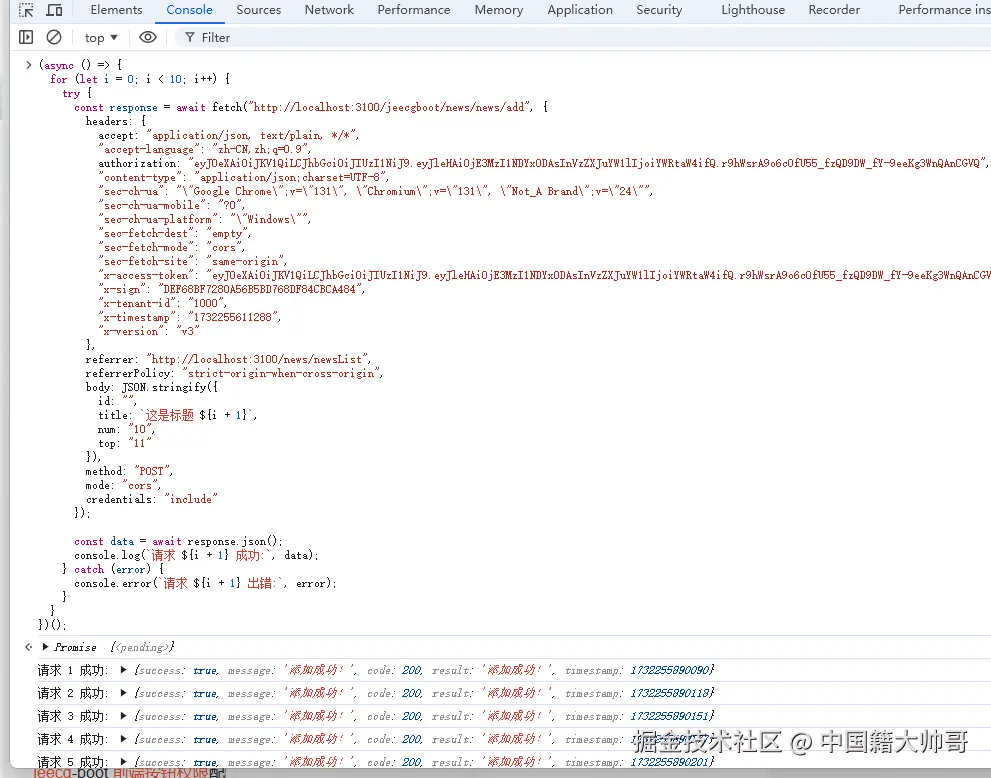Expand the 请求 3 成功 response object
The width and height of the screenshot is (991, 778).
coord(123,715)
